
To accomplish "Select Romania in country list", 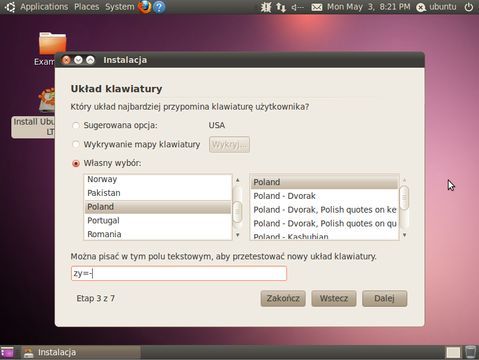I will point(158,234).
